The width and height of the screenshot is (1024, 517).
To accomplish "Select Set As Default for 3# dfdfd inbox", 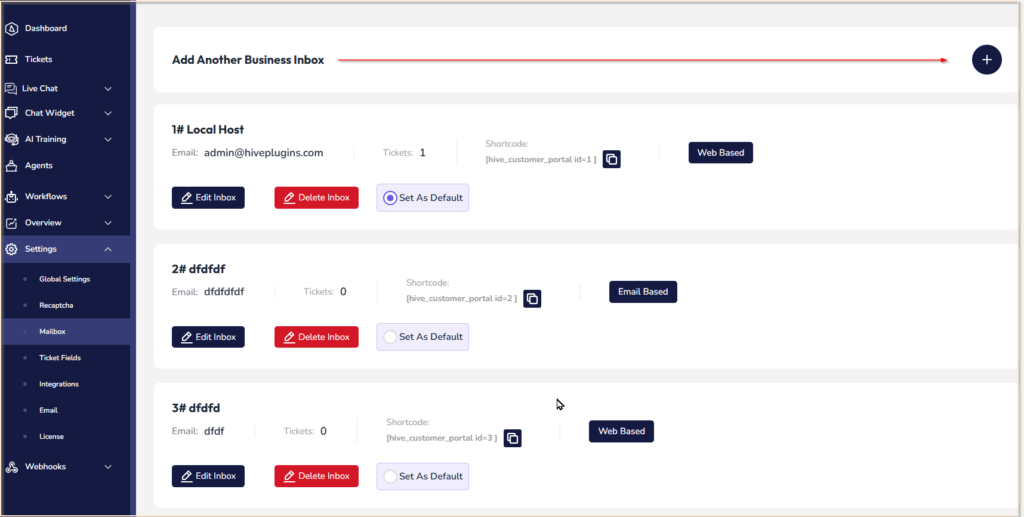I will [423, 476].
